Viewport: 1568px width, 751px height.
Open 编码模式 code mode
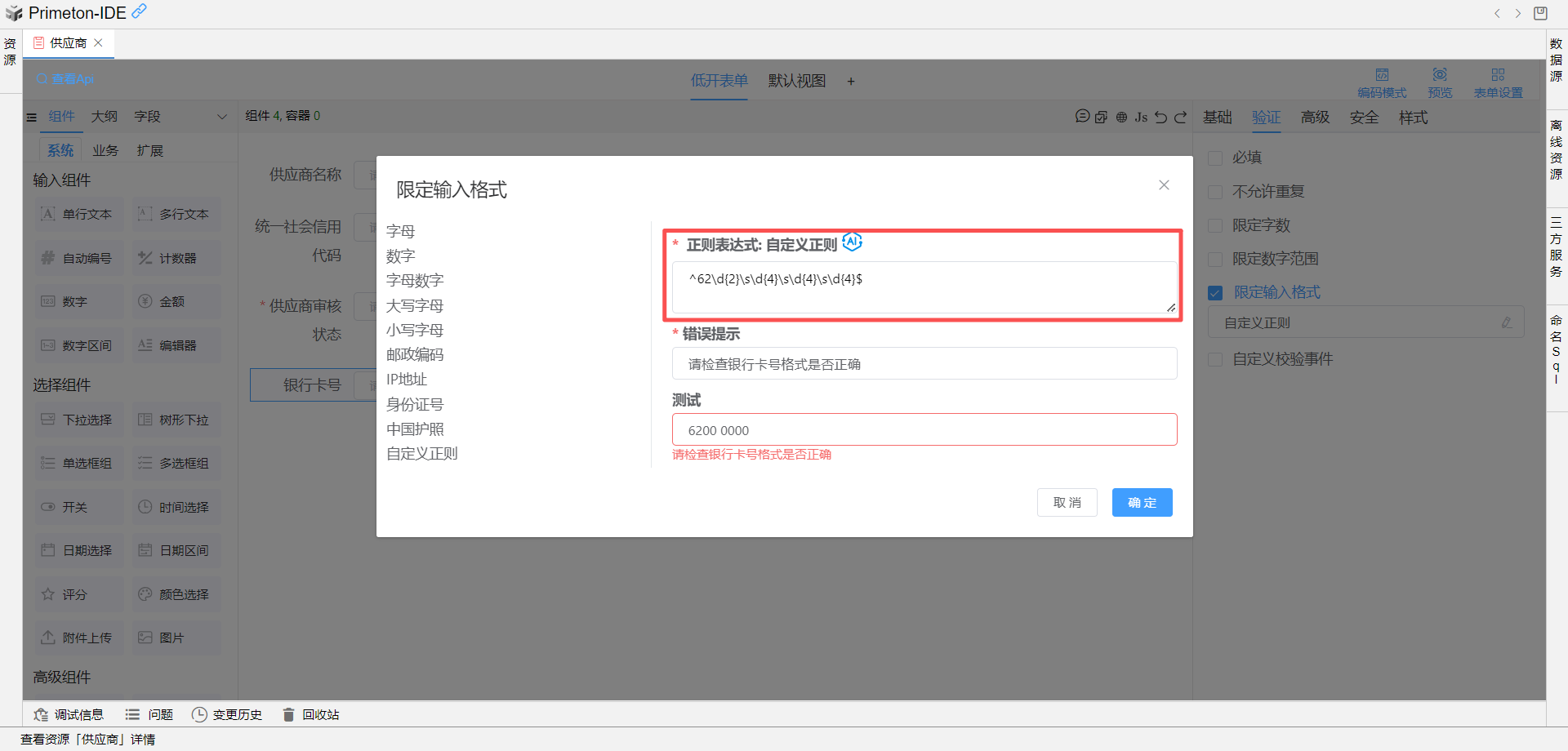tap(1383, 80)
